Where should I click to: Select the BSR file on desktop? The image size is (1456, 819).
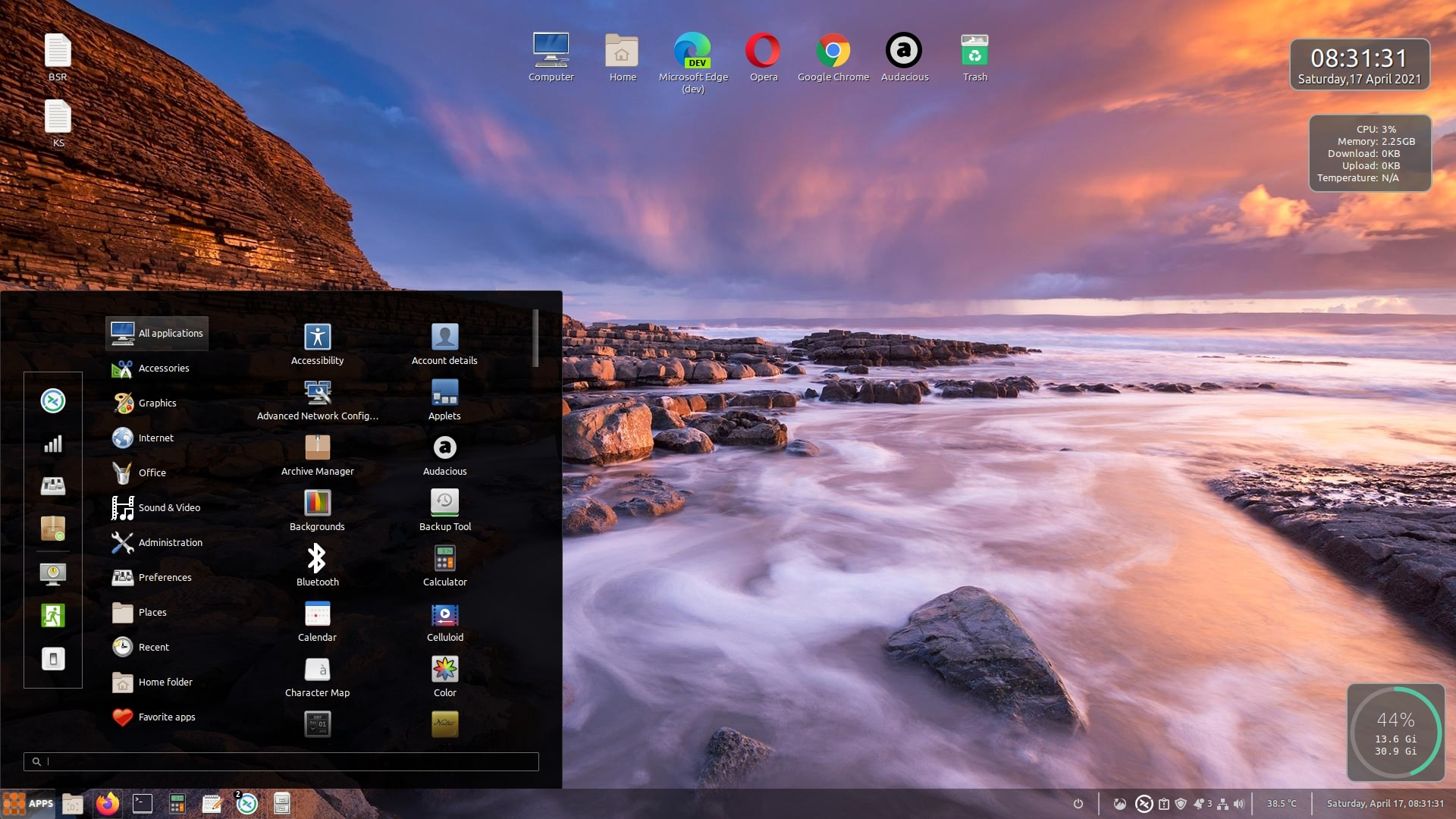[x=58, y=57]
